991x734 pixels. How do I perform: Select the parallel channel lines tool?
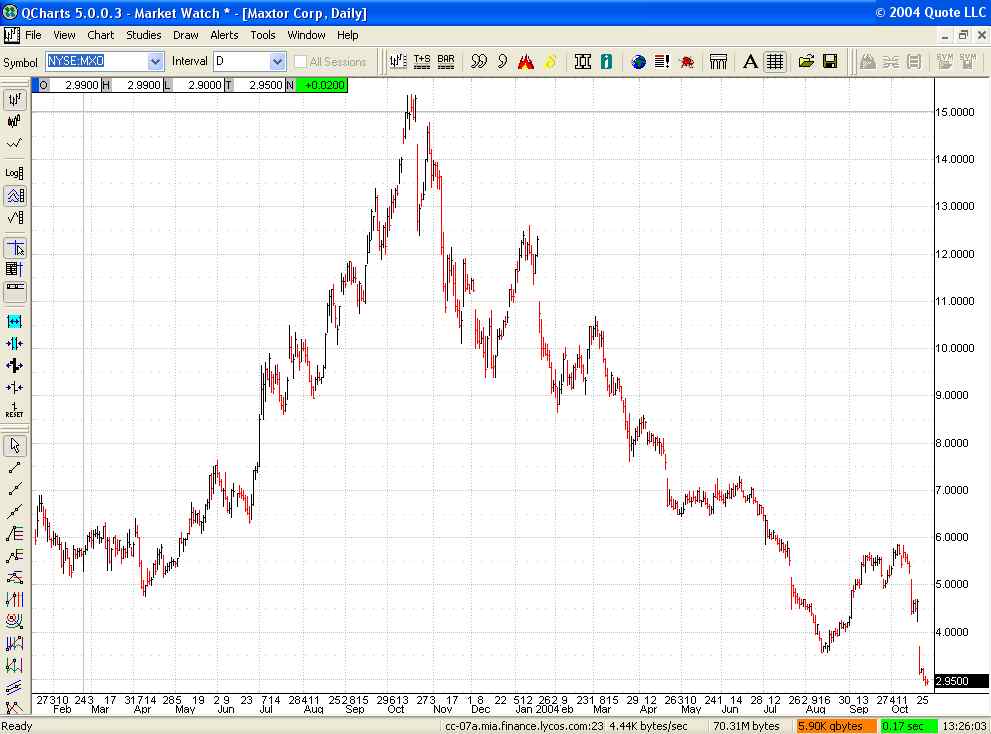coord(15,687)
